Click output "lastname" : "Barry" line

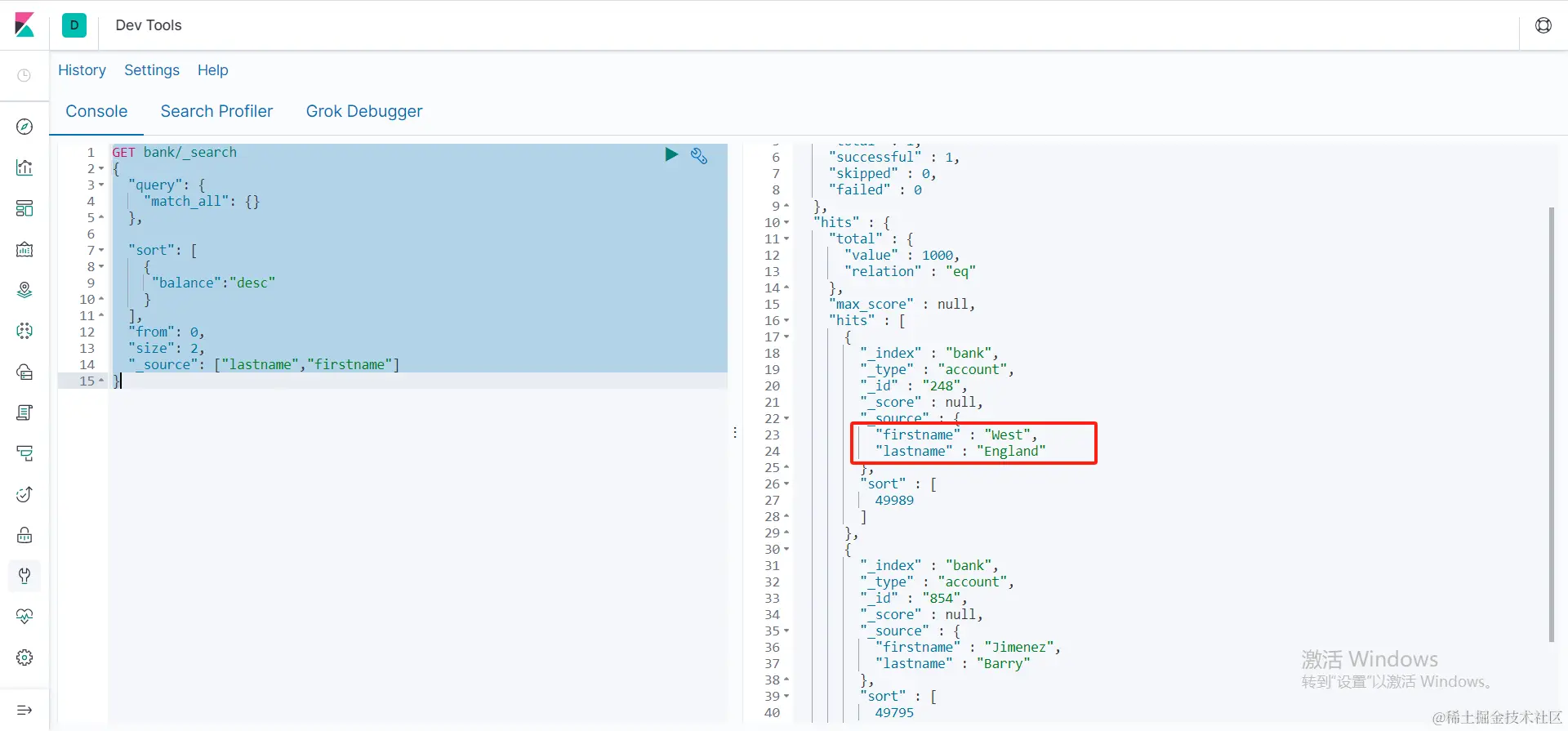[x=952, y=663]
